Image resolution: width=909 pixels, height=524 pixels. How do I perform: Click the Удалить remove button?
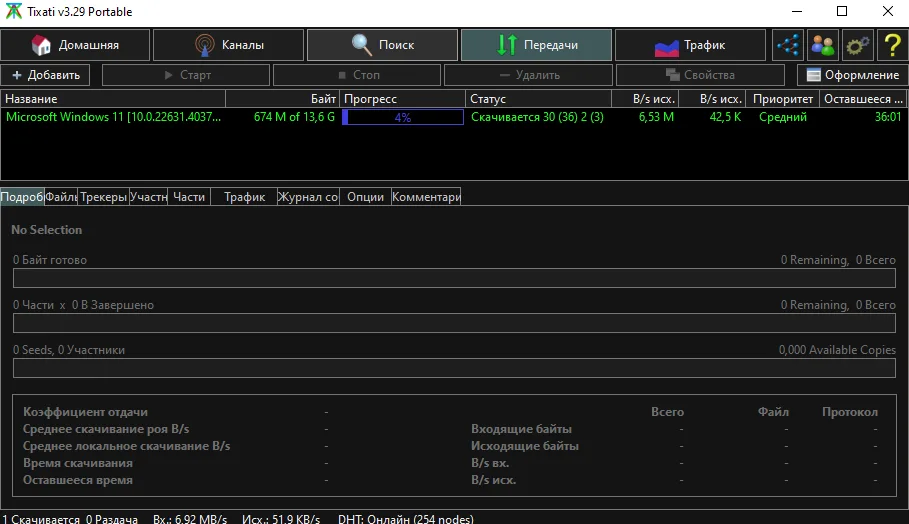tap(529, 75)
